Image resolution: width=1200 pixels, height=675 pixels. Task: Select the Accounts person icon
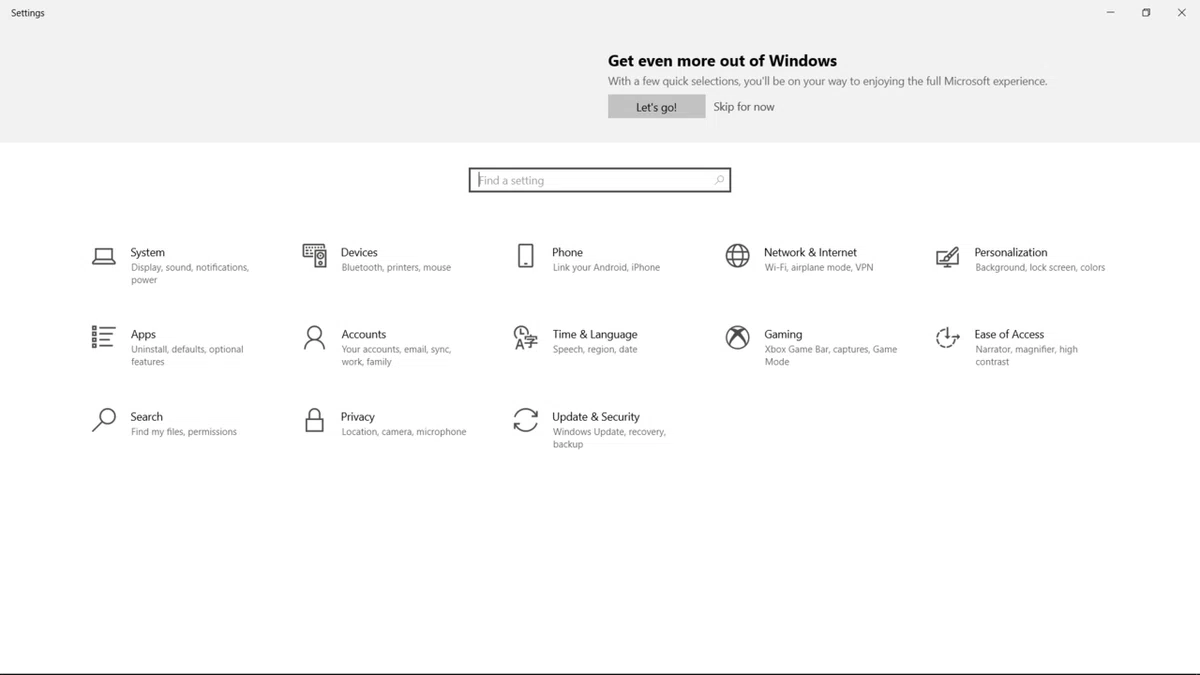tap(315, 338)
